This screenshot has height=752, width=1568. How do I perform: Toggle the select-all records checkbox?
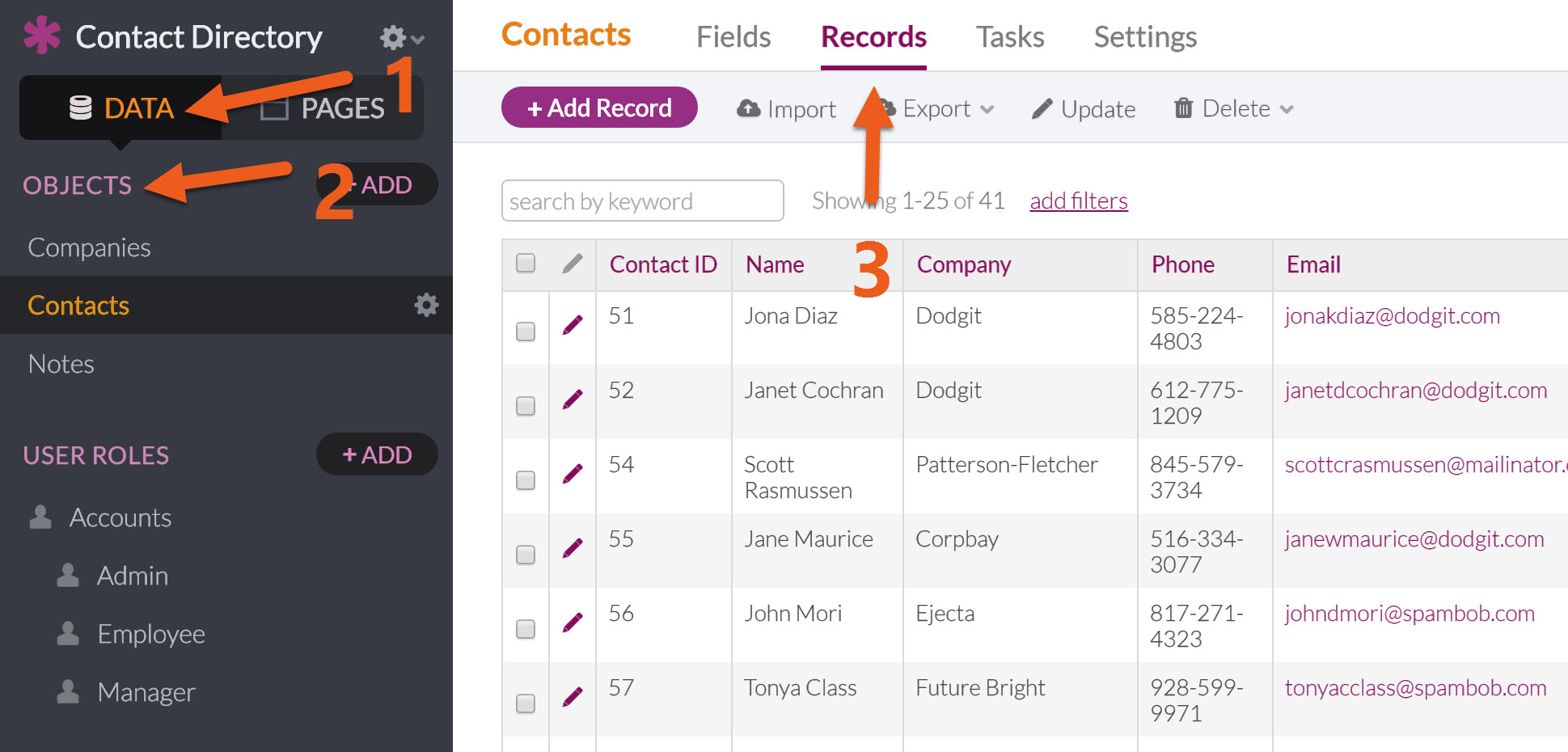pos(526,263)
